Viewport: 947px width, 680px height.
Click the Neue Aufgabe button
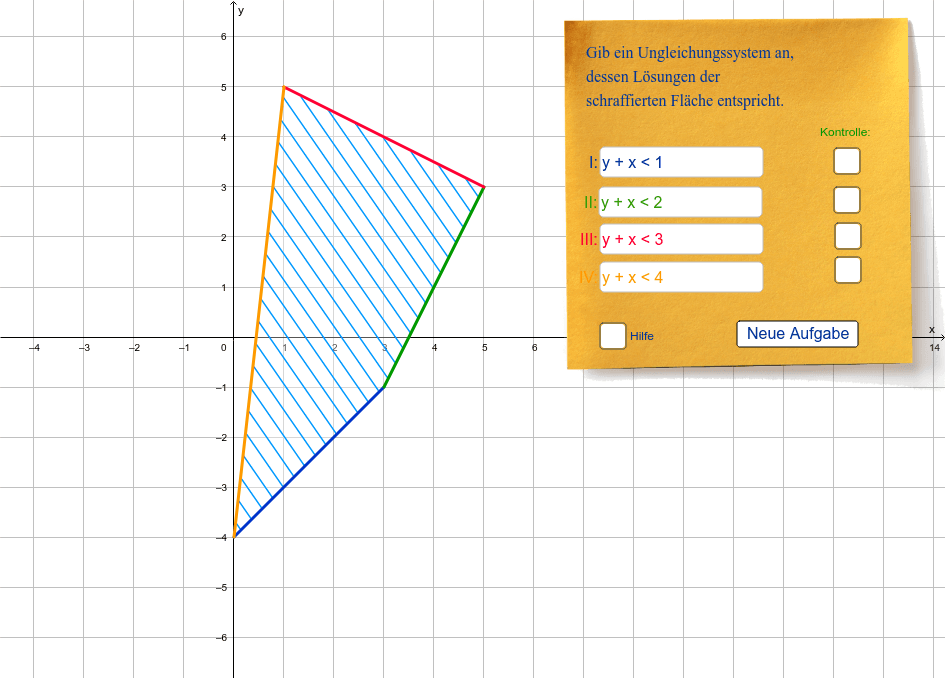click(x=797, y=334)
